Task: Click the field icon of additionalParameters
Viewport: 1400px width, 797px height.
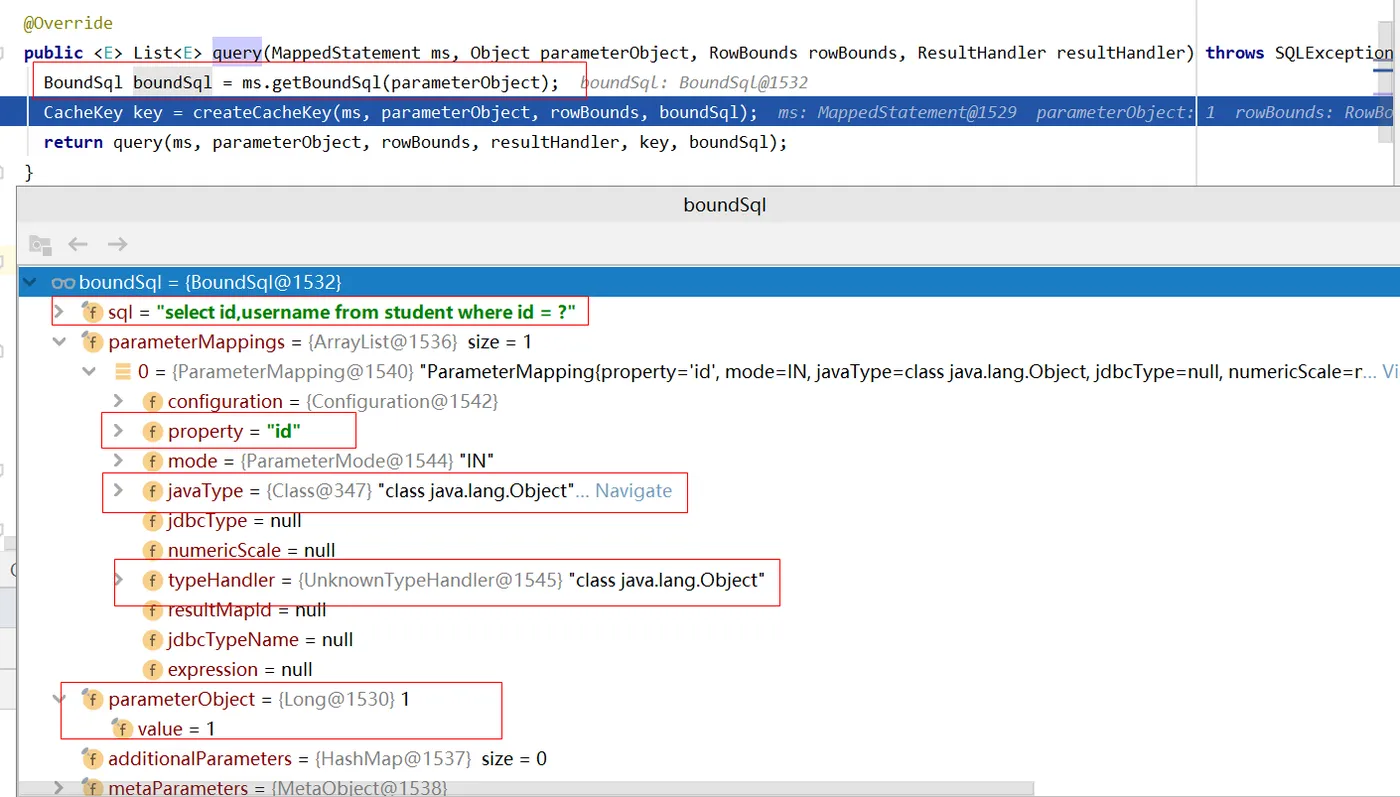Action: click(92, 759)
